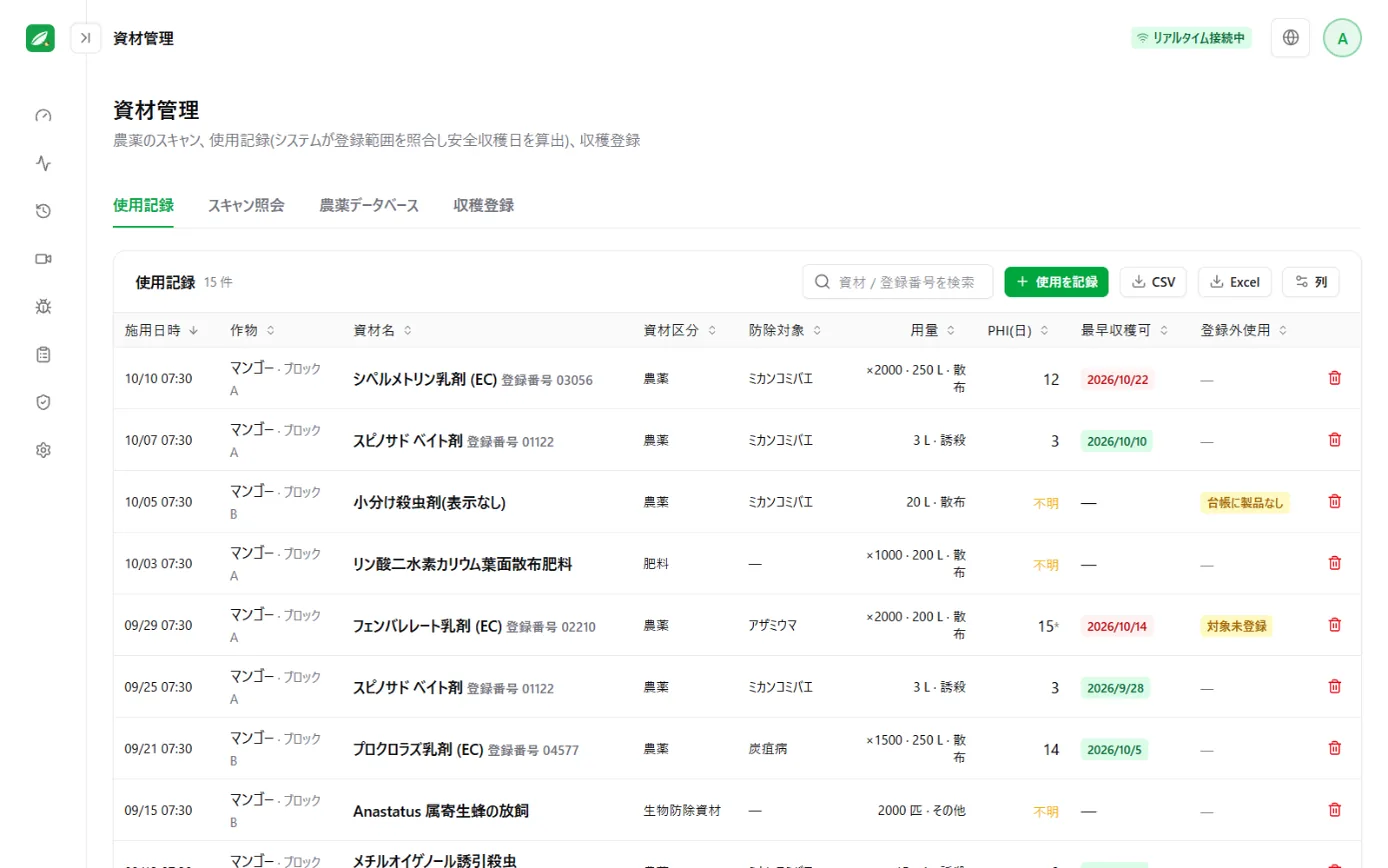This screenshot has height=868, width=1388.
Task: Click the green leaf app logo
Action: click(x=41, y=38)
